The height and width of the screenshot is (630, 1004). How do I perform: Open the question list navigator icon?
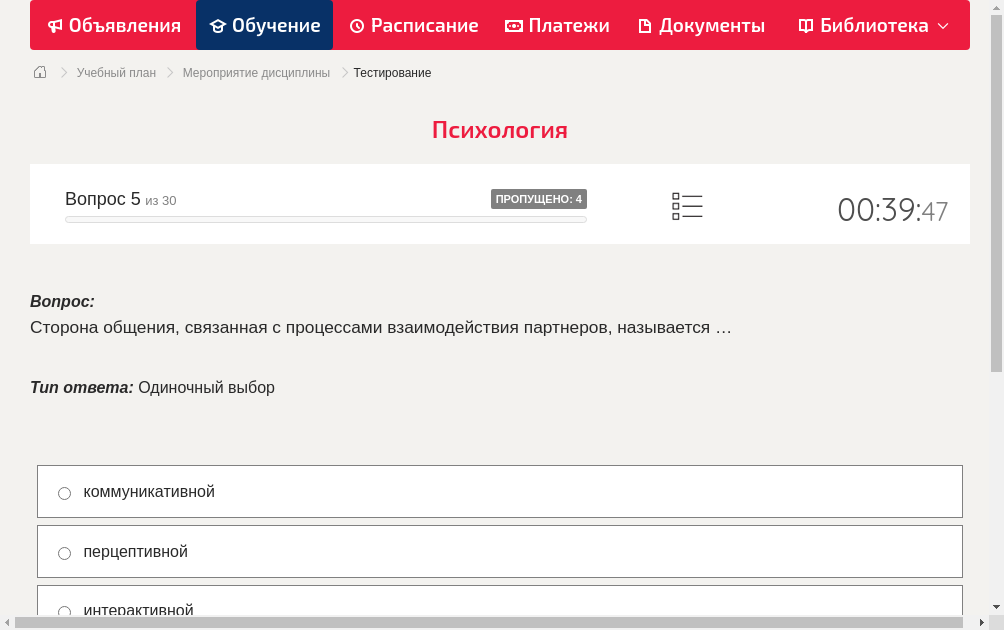click(x=687, y=206)
